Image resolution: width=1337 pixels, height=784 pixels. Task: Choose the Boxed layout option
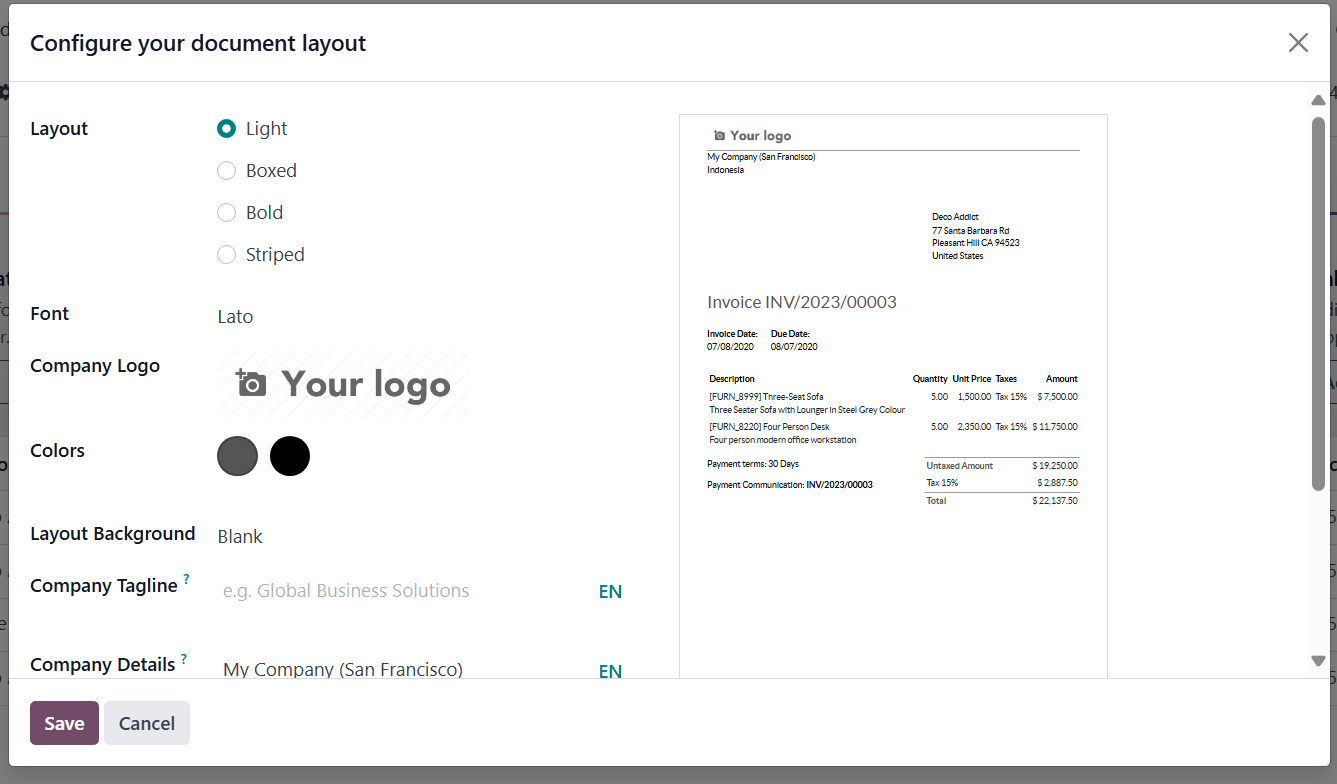[227, 171]
